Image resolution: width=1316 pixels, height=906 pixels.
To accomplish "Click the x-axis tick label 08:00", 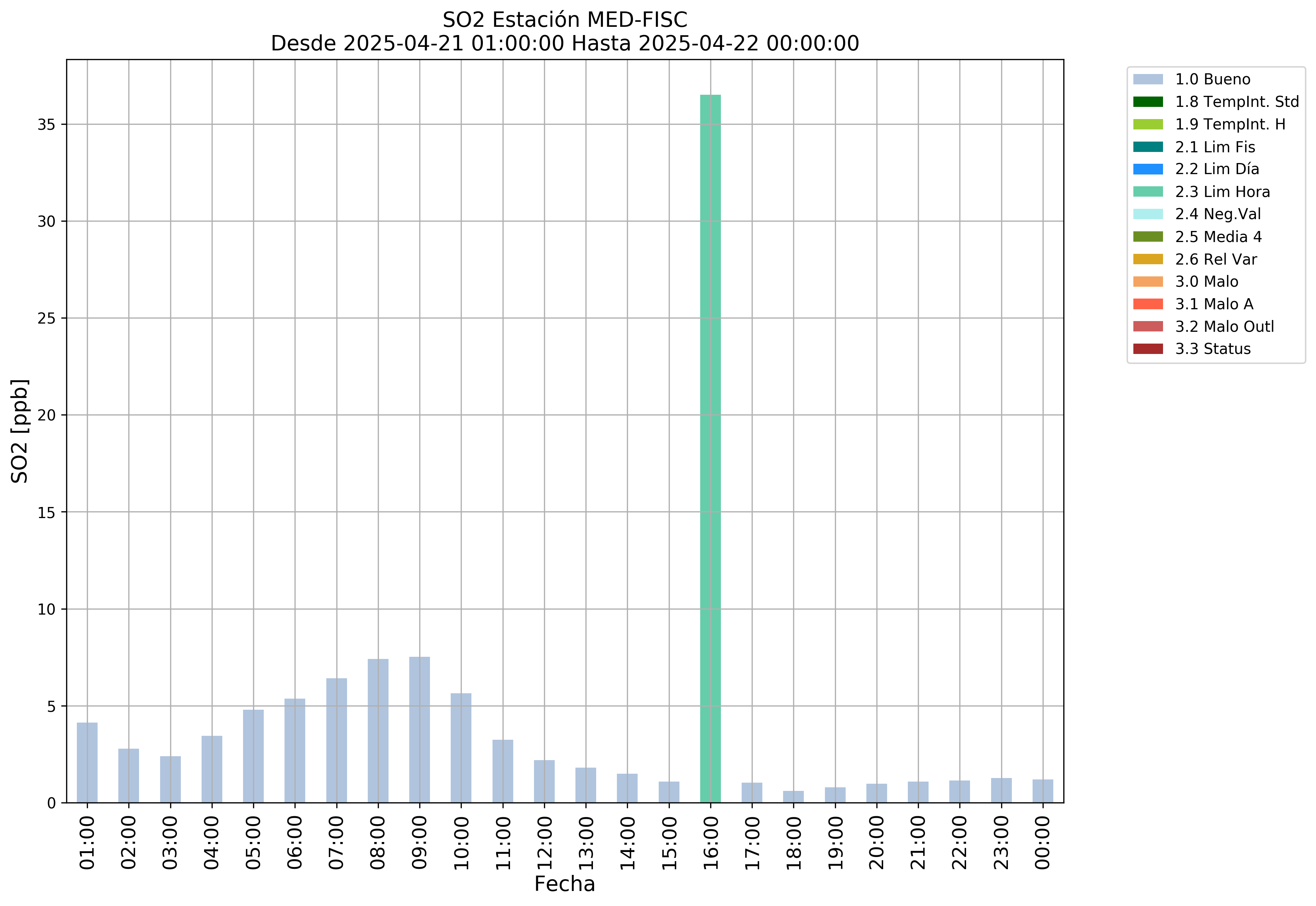I will [379, 843].
